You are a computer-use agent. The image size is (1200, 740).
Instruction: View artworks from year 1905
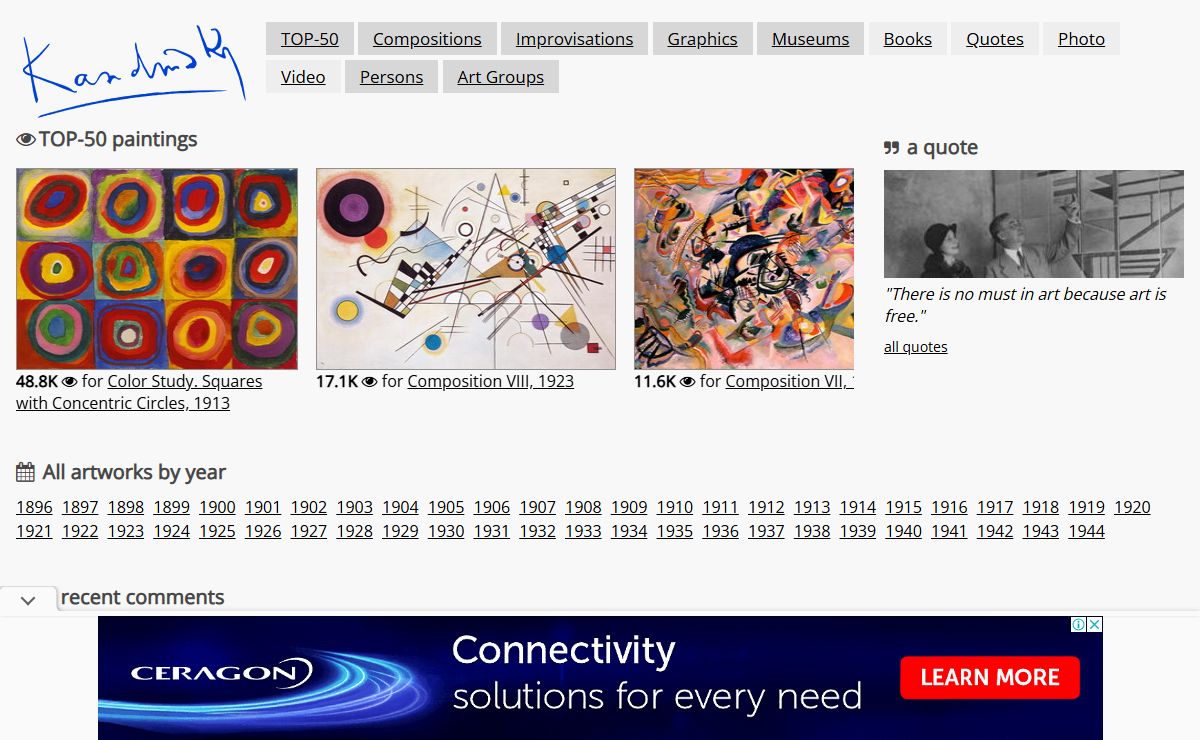pyautogui.click(x=446, y=507)
